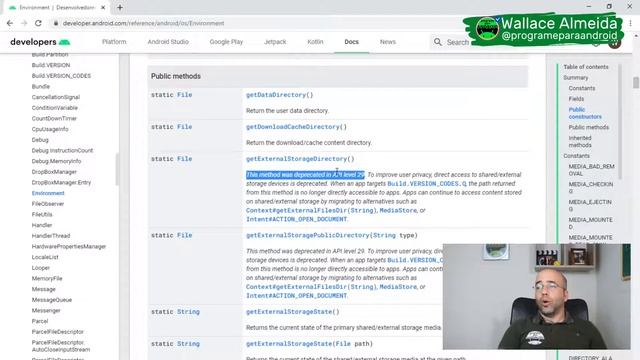Open the Google Play nav tab
This screenshot has height=360, width=640.
pyautogui.click(x=226, y=42)
